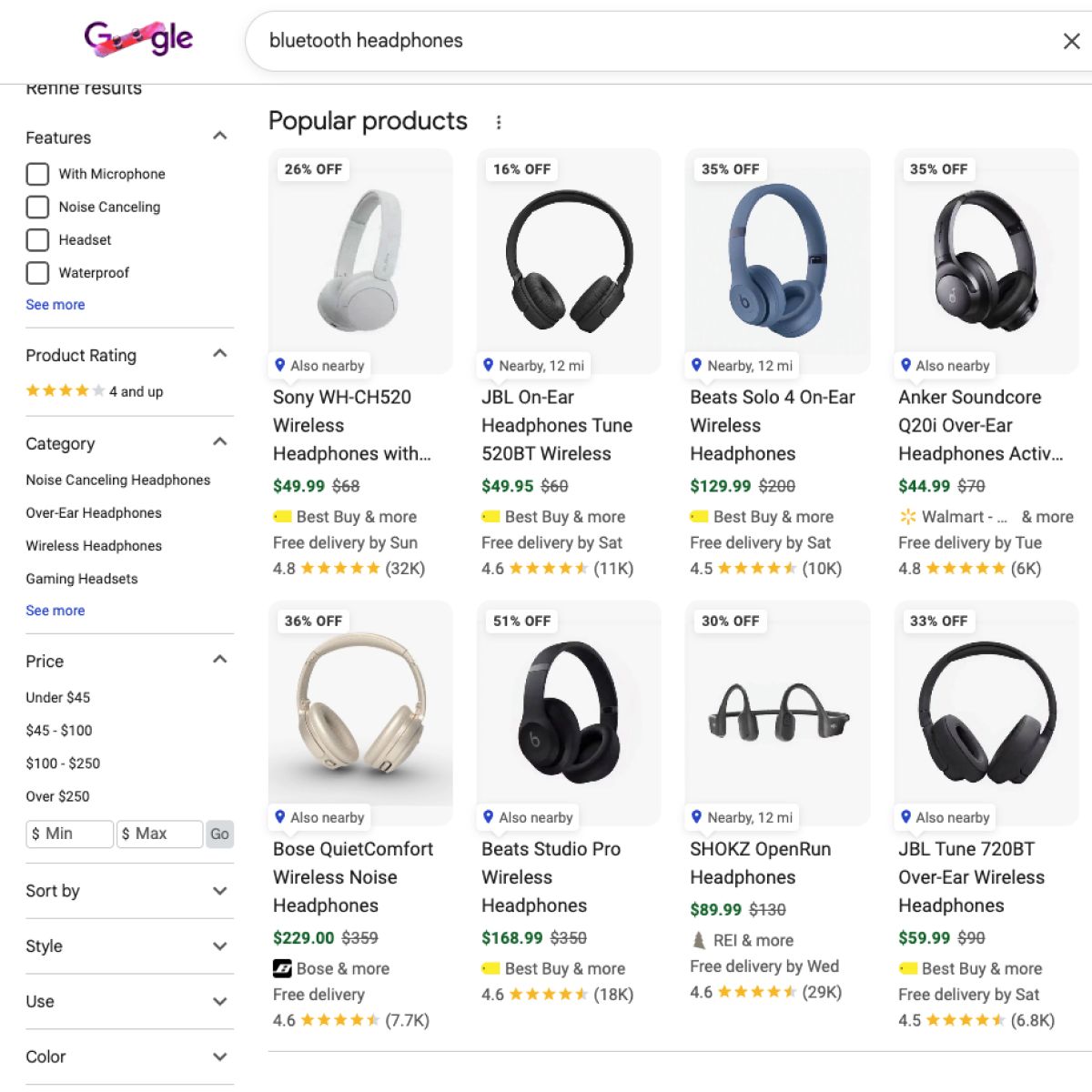Screen dimensions: 1092x1092
Task: Open Popular products three-dot menu
Action: click(499, 122)
